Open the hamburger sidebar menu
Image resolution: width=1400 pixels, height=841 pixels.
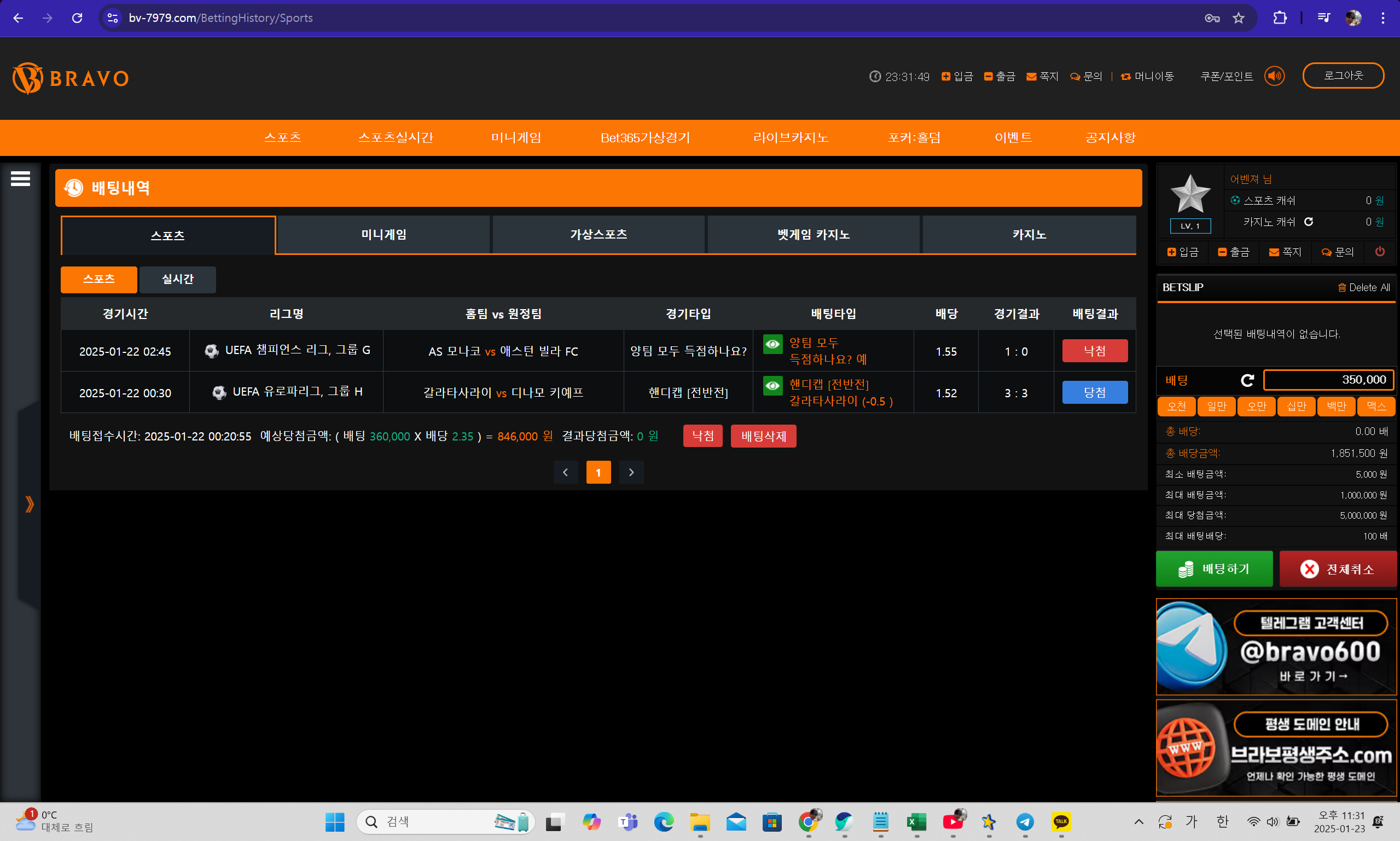coord(20,179)
